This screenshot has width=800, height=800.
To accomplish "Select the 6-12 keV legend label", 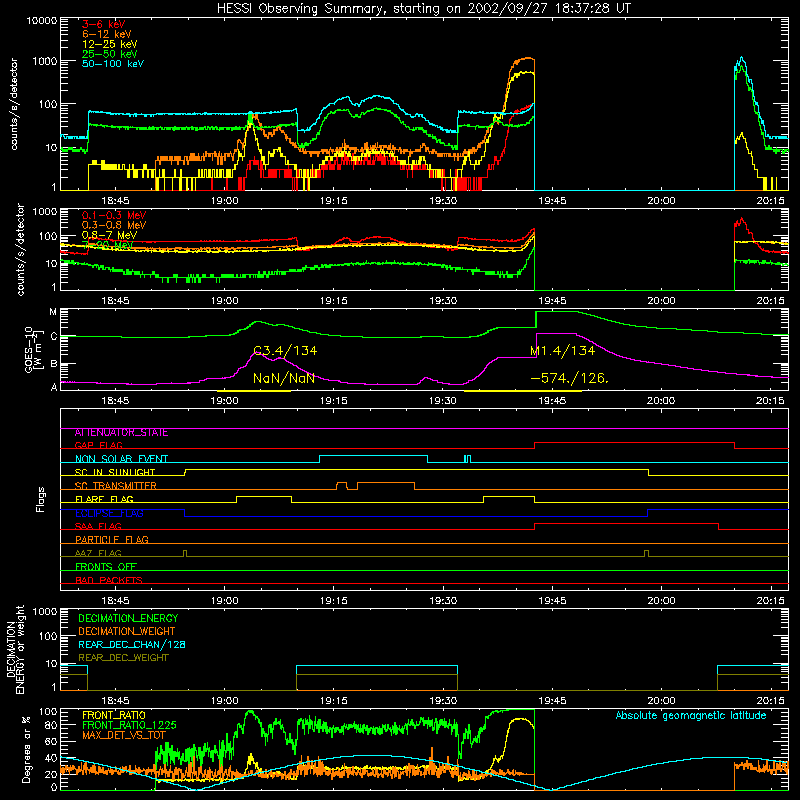I will click(107, 34).
